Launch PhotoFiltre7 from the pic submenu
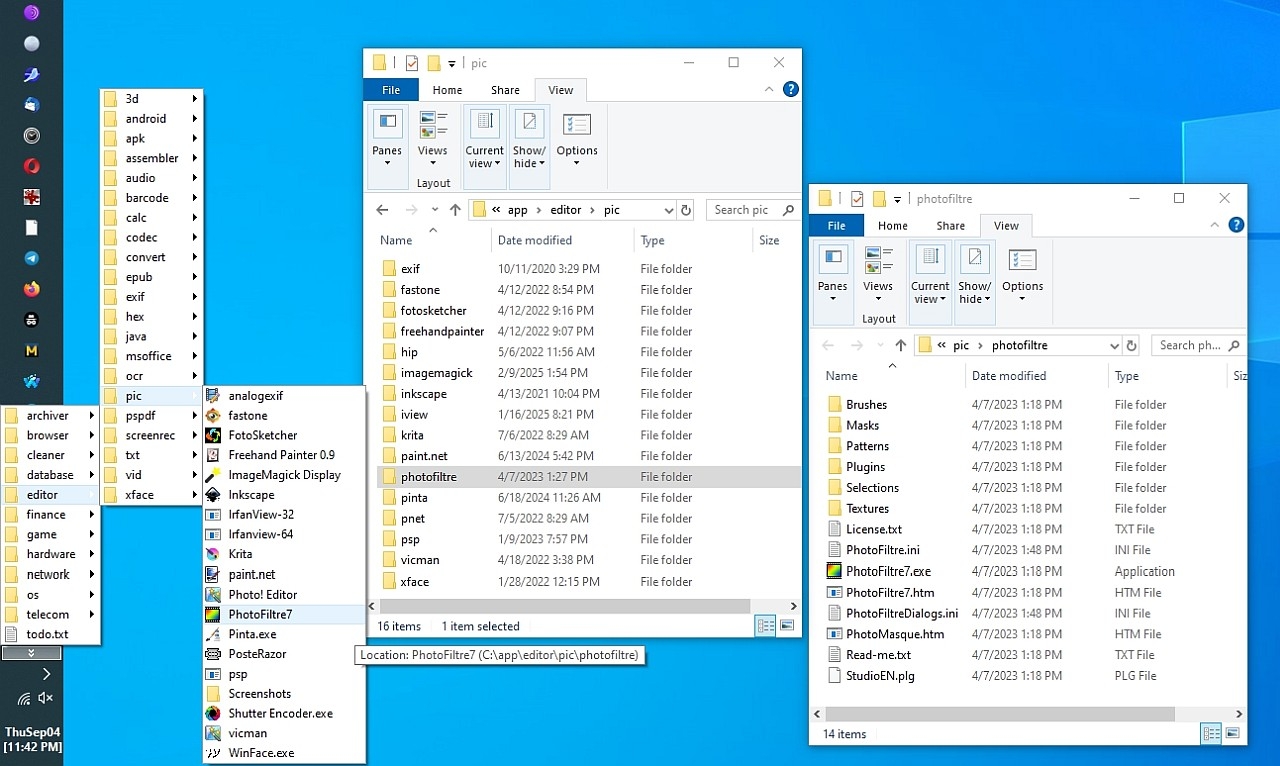 [x=284, y=614]
